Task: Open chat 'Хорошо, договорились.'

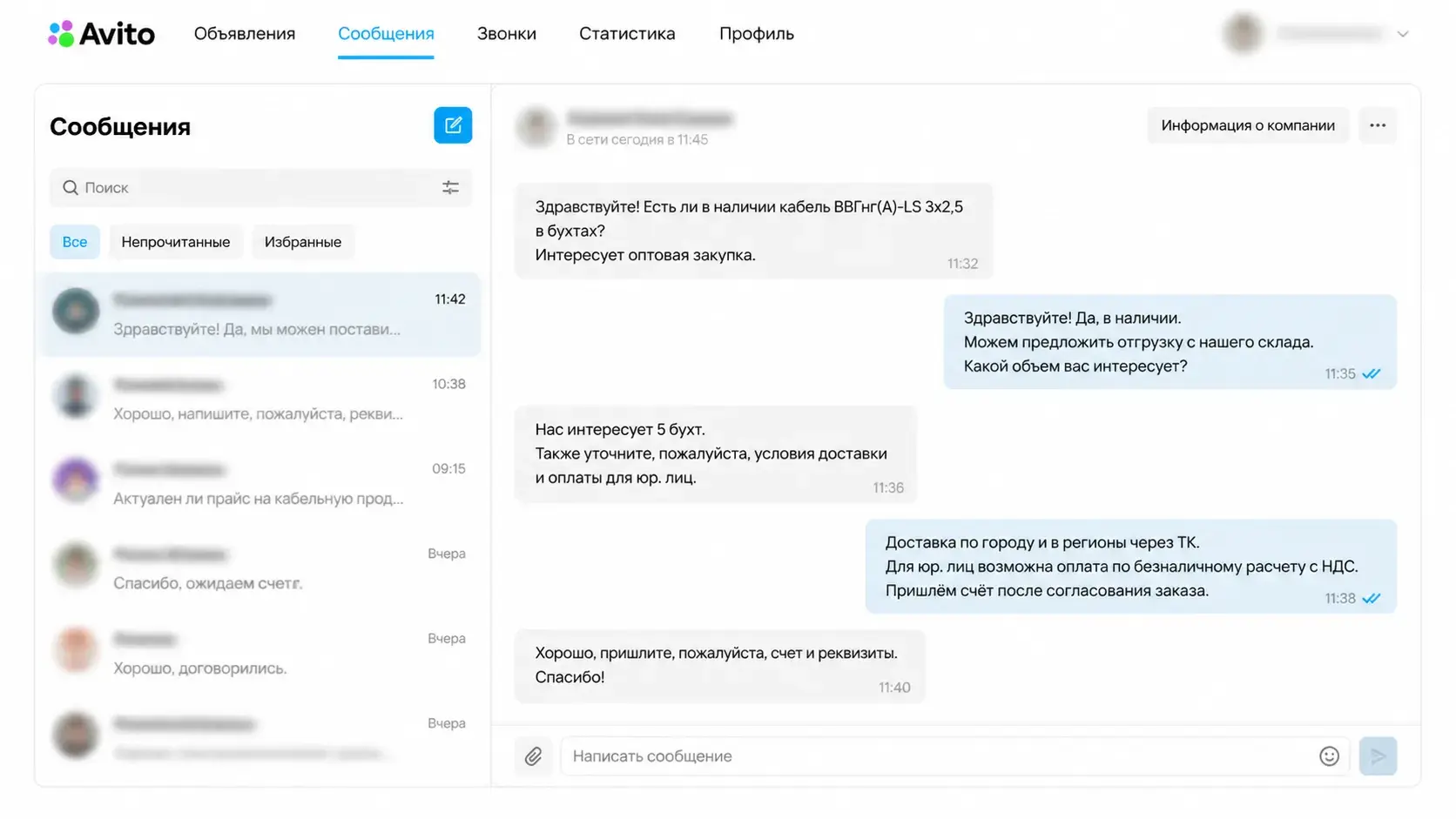Action: tap(260, 653)
